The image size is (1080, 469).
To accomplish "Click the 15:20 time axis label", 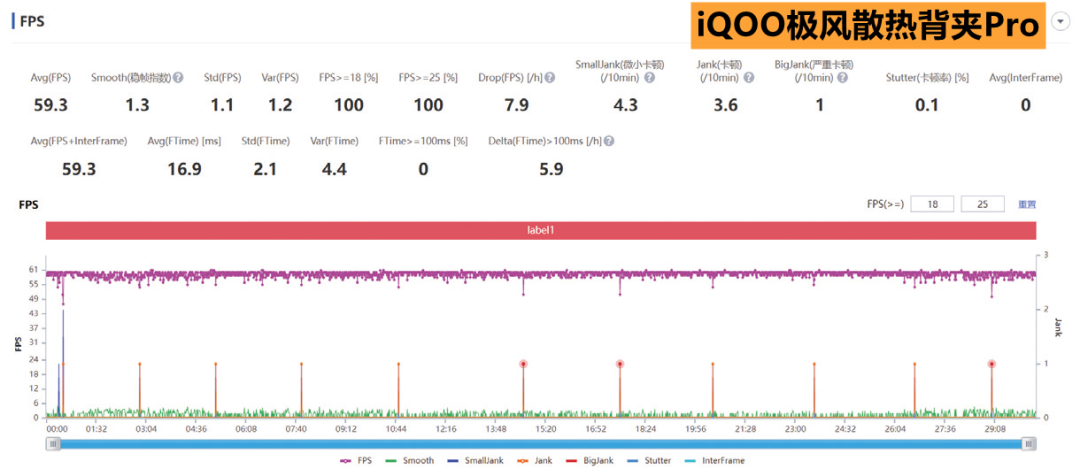I will pos(546,428).
